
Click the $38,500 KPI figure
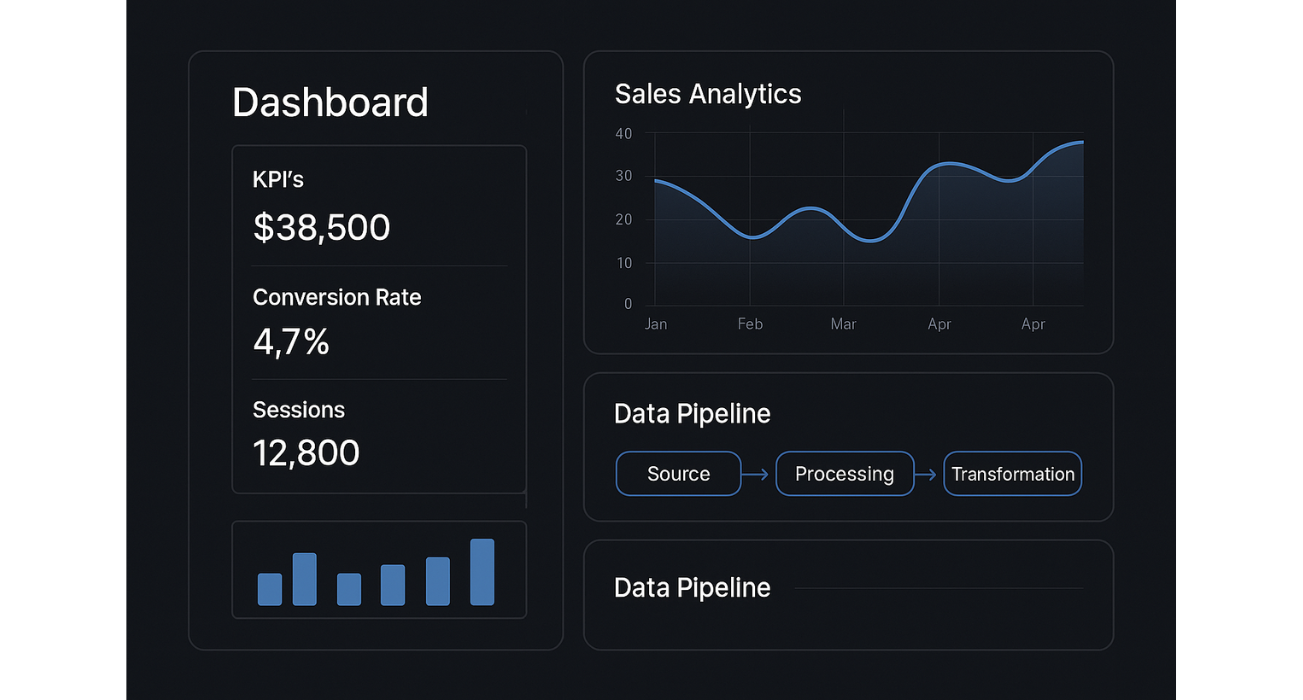pyautogui.click(x=321, y=226)
